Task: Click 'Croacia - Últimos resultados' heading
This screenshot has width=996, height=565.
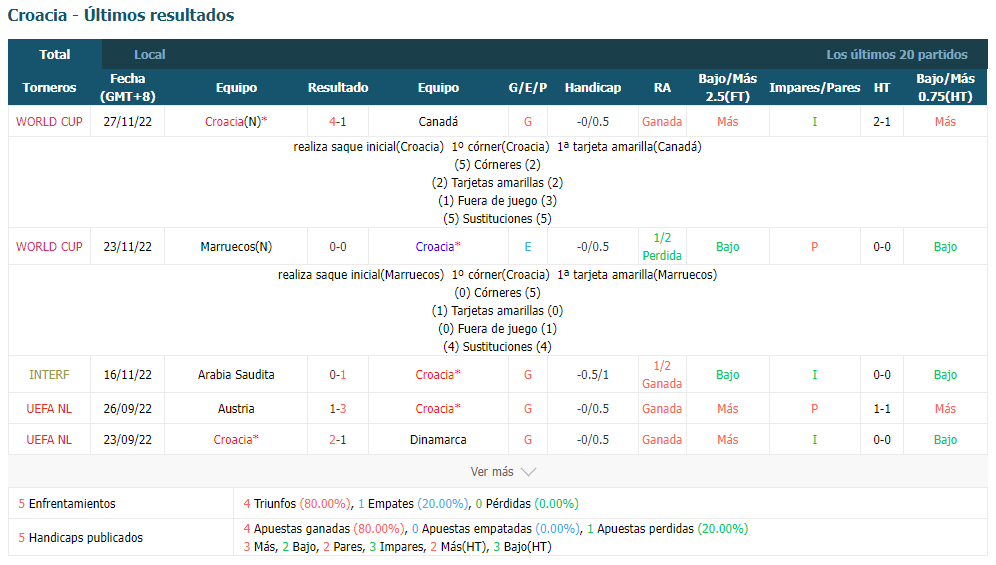Action: tap(121, 15)
